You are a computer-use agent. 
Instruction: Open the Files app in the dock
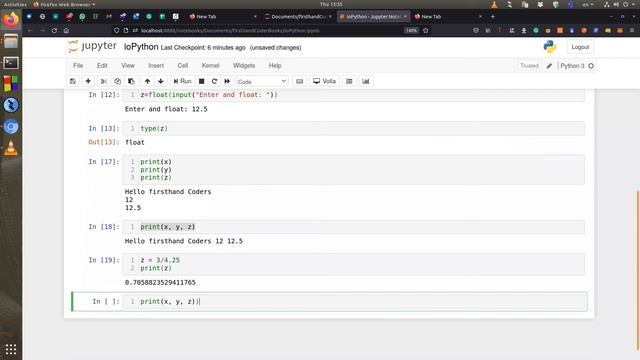coord(11,41)
